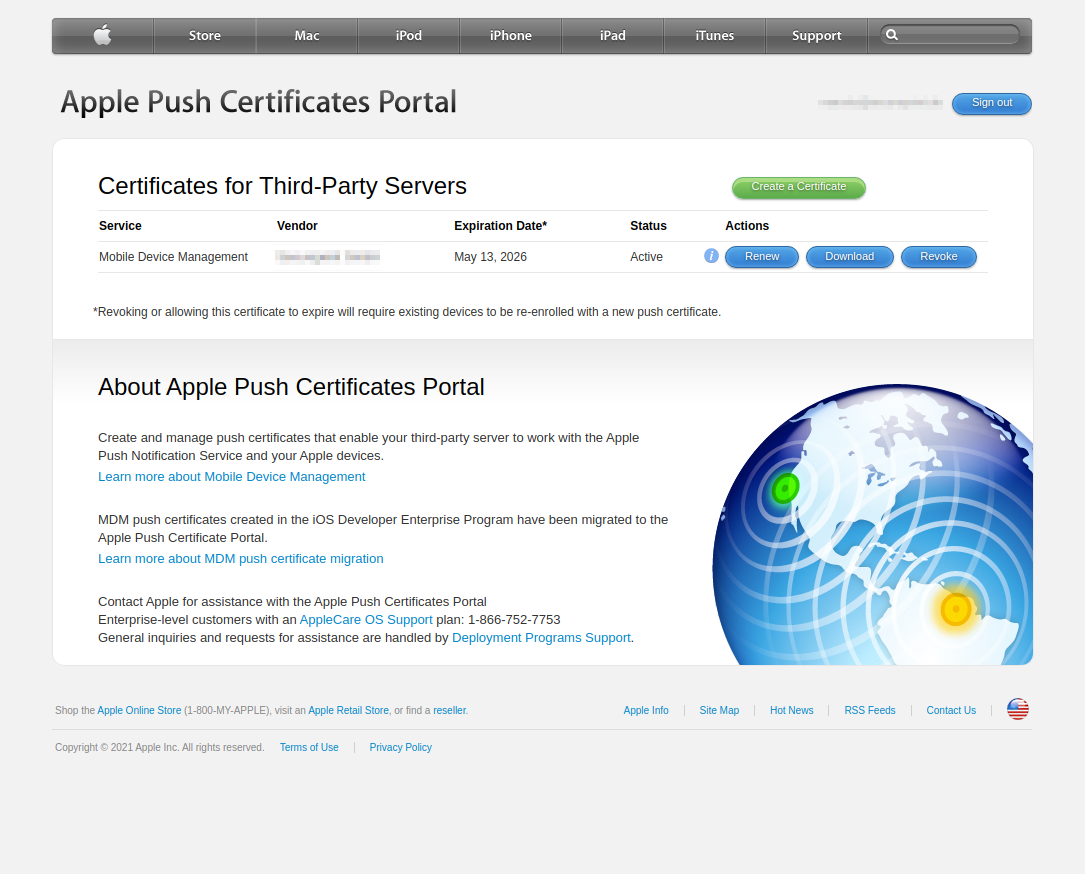Click the green Create a Certificate button
Screen dimensions: 1085x874
(x=798, y=187)
